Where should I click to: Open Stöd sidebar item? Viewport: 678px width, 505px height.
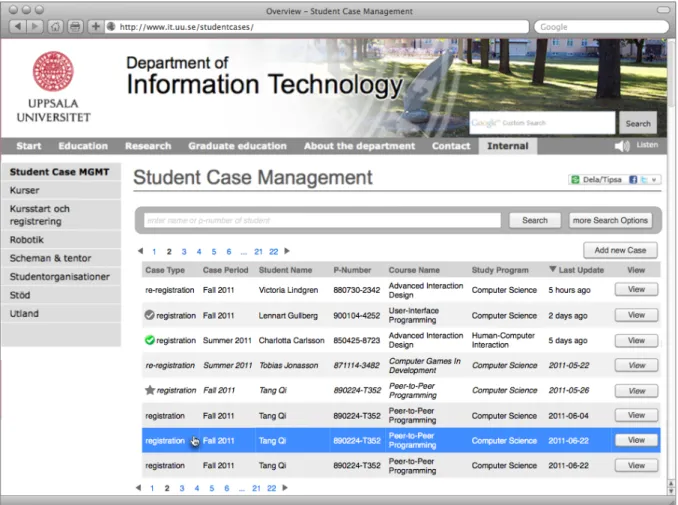point(61,295)
